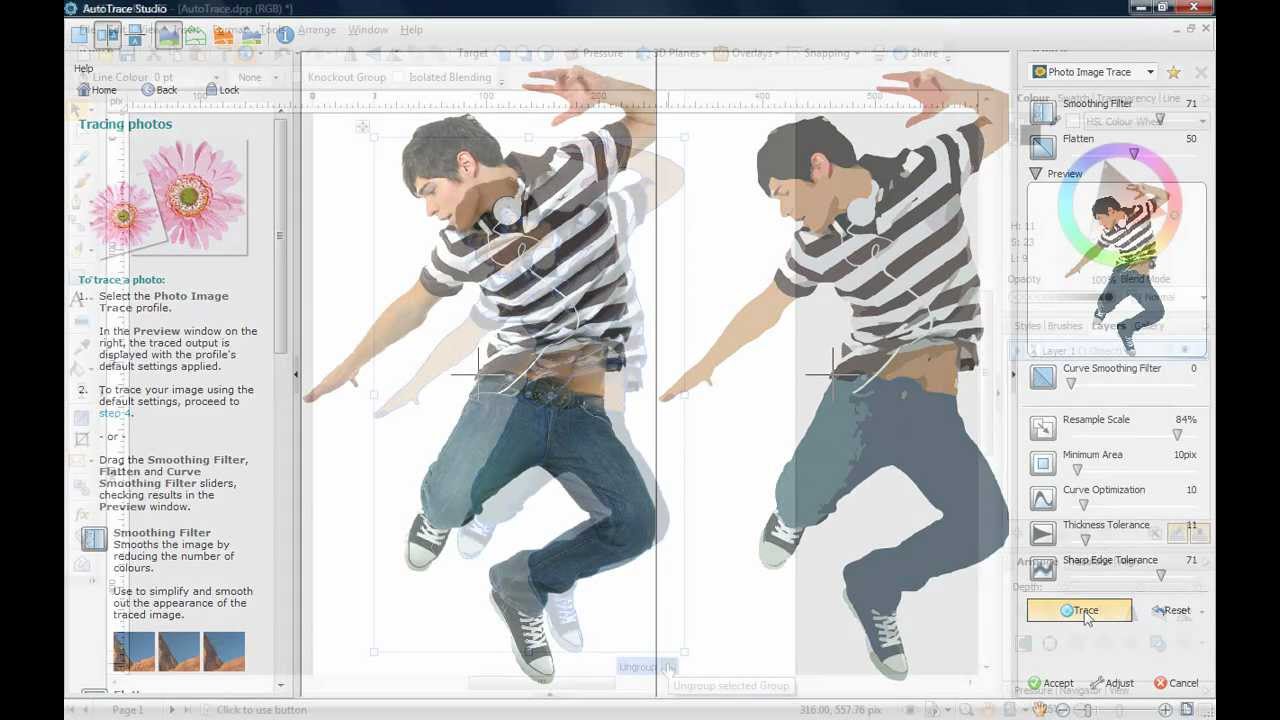Viewport: 1280px width, 720px height.
Task: Go Back in the help panel
Action: click(159, 90)
